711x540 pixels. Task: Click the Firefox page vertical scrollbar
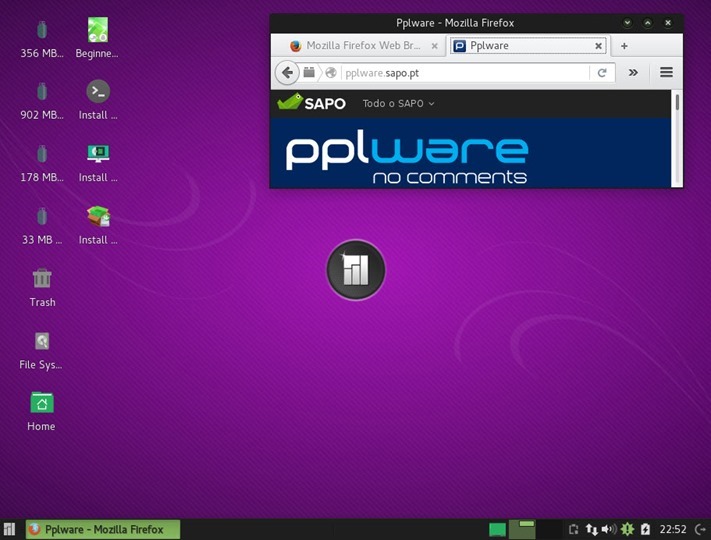677,138
